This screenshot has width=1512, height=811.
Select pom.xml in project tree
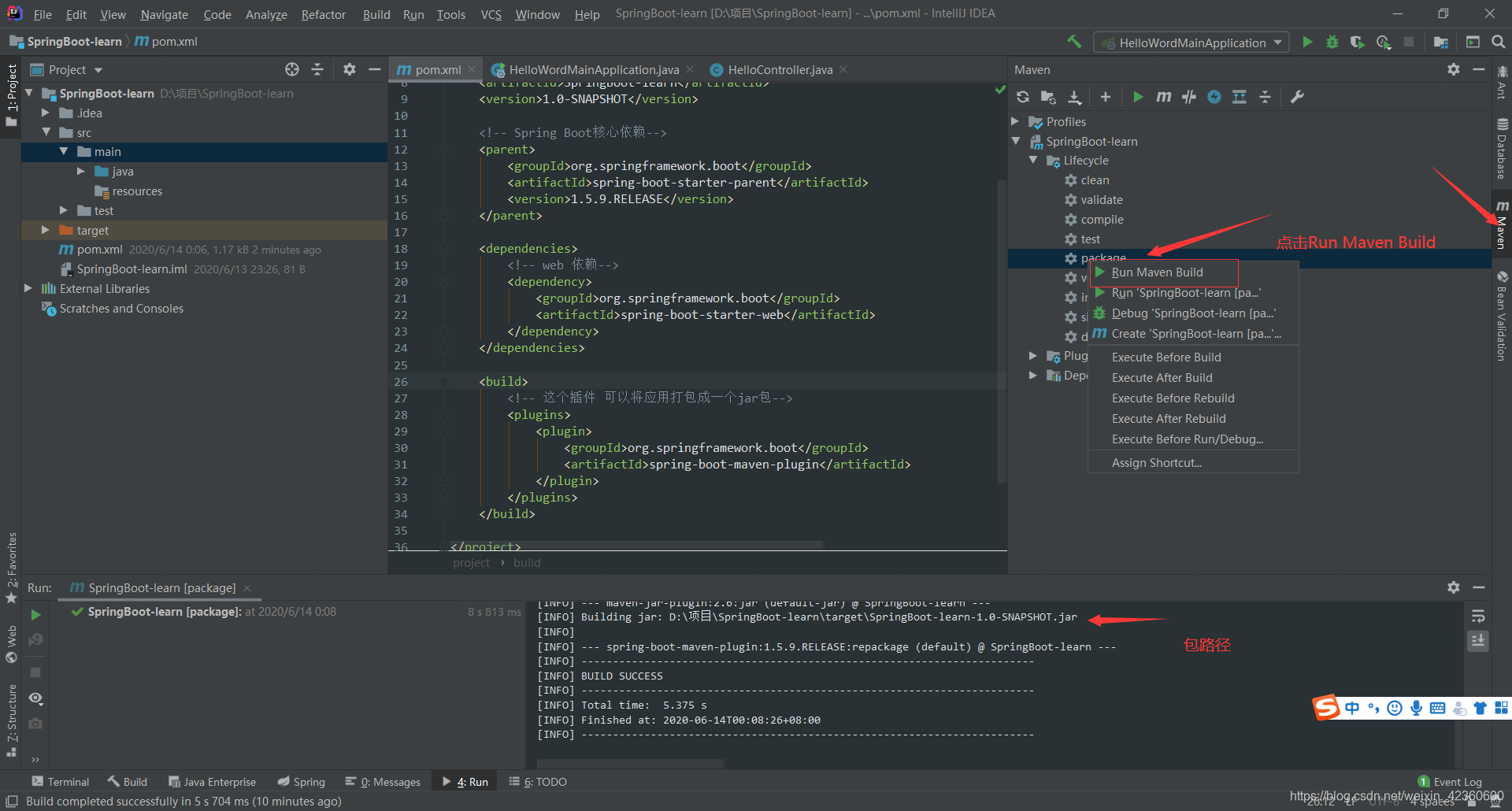point(99,250)
